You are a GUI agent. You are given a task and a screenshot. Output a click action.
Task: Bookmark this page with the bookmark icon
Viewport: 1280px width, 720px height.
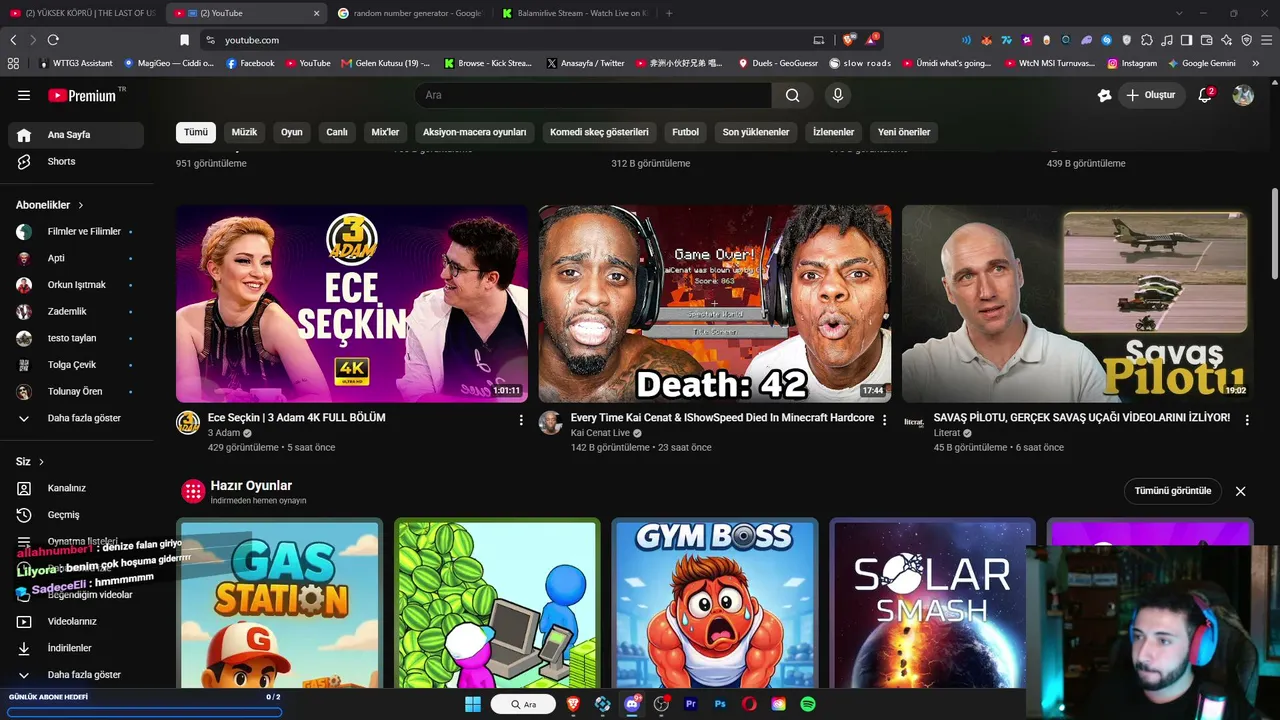click(x=184, y=40)
